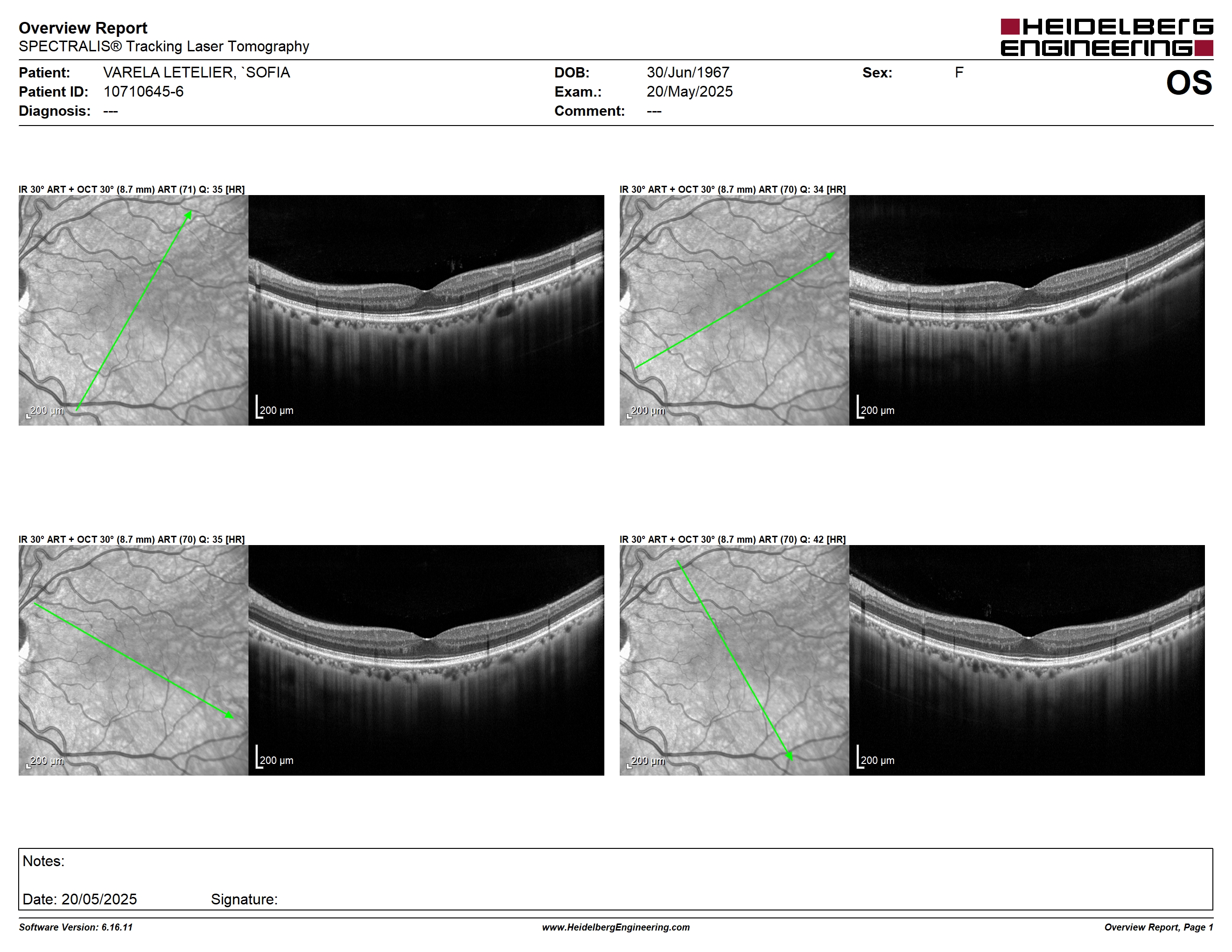
Task: Click 200 µm scale bar in bottom-right OCT scan
Action: point(875,757)
